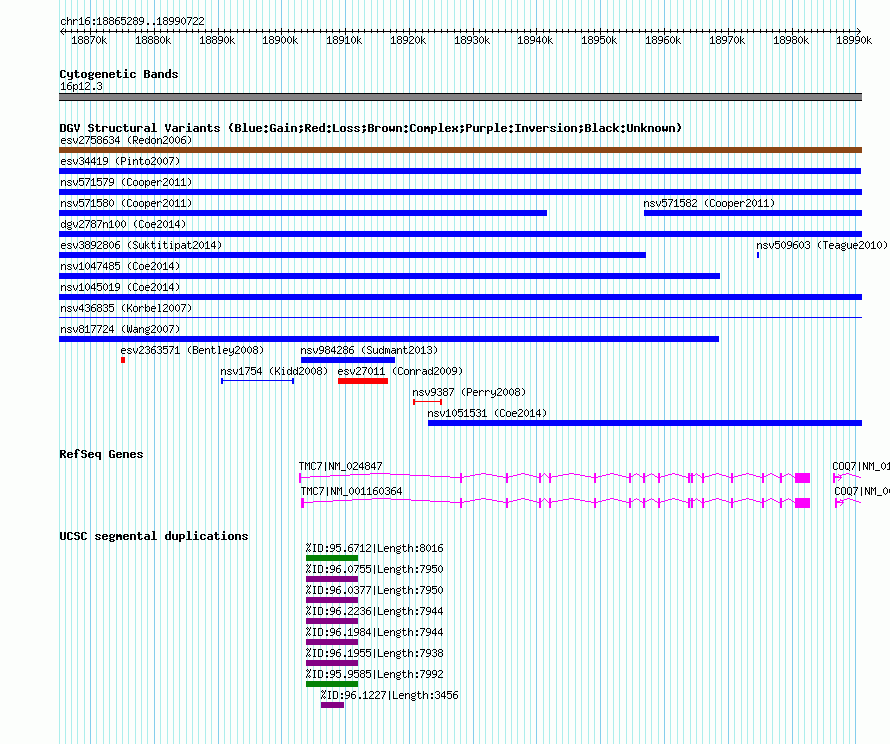
Task: Click the small red esv2363571 loss marker
Action: tap(123, 360)
